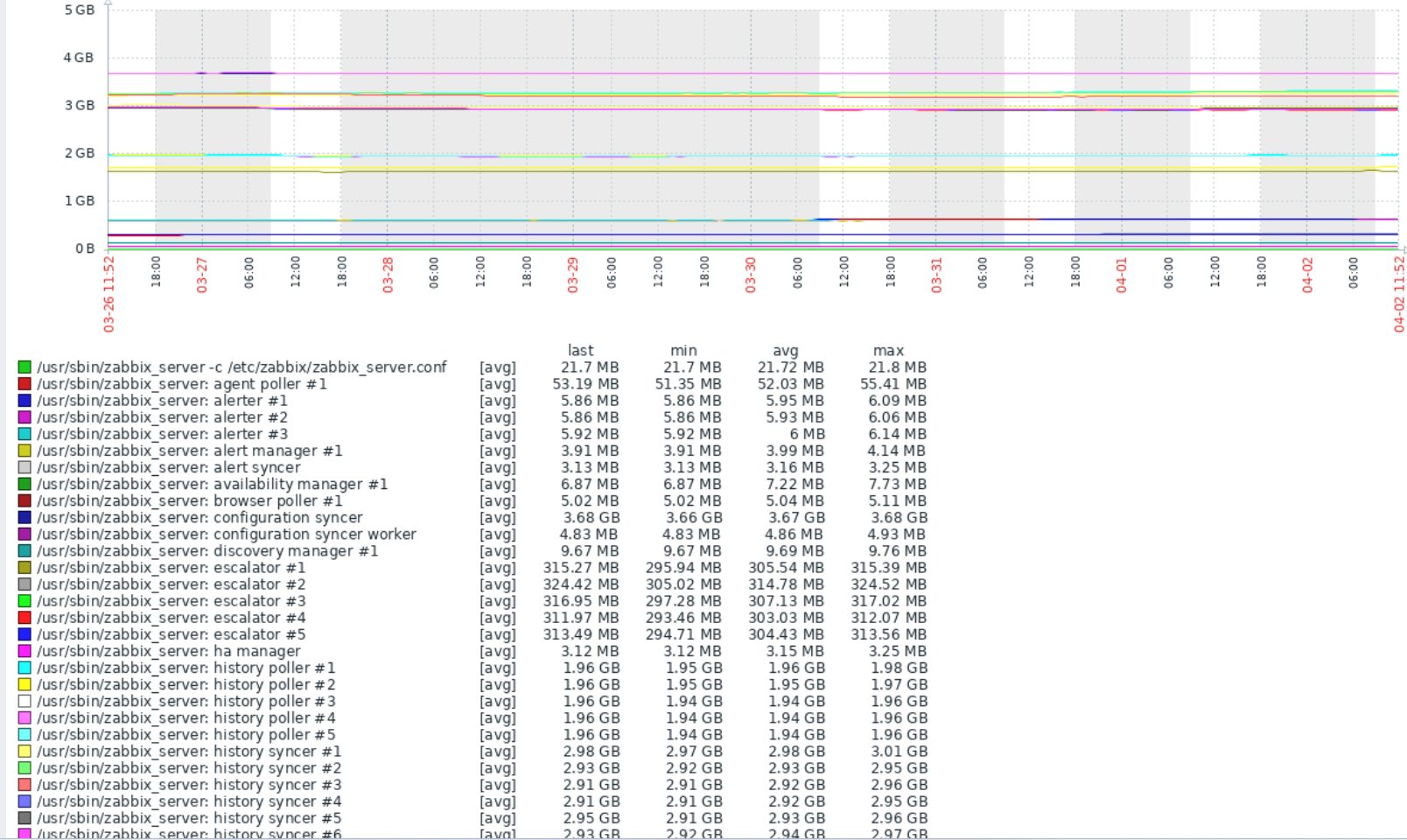The image size is (1407, 840).
Task: Select the 03-30 date label on the timeline
Action: coord(750,275)
